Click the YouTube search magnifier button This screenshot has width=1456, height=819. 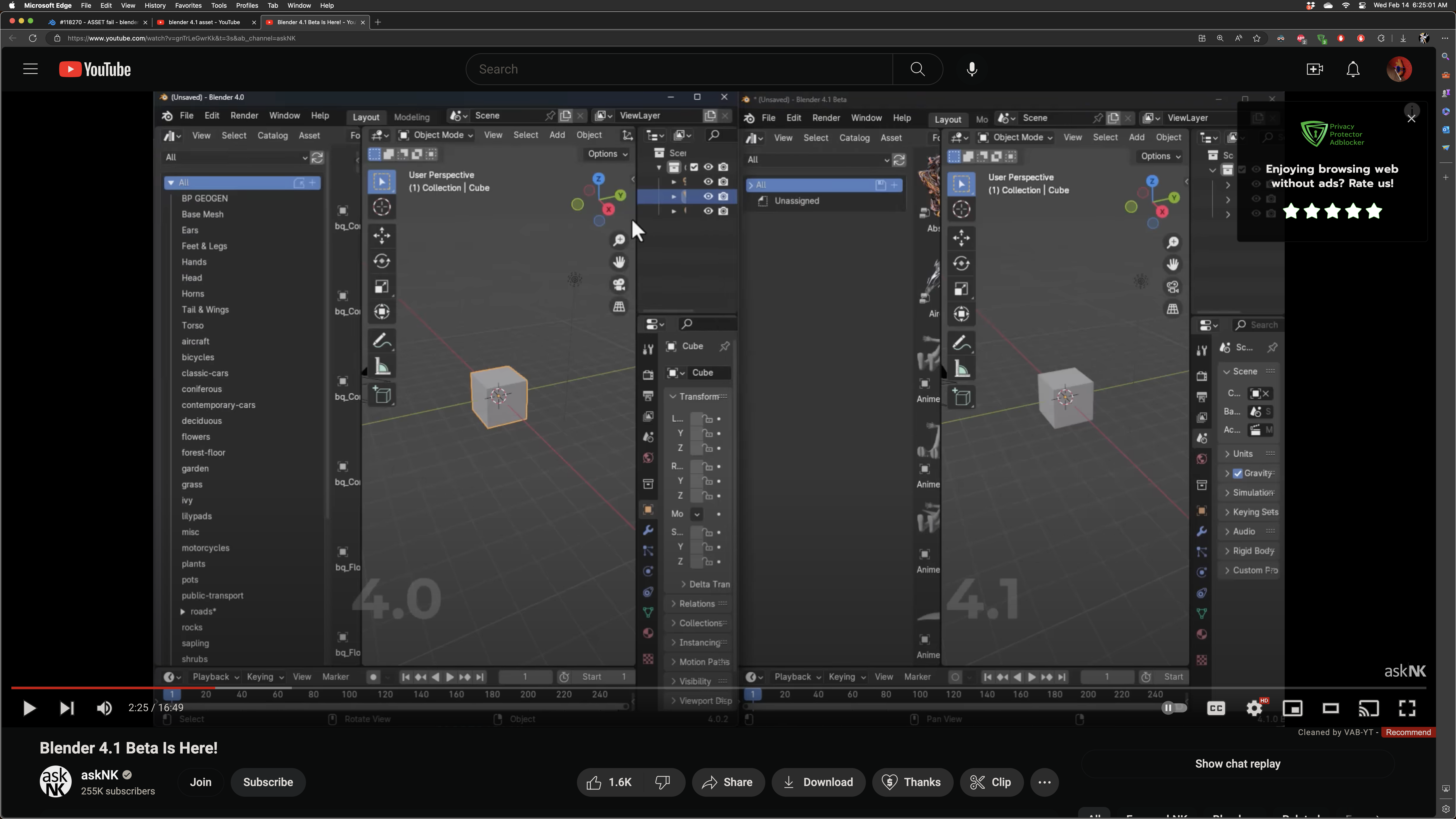tap(917, 69)
